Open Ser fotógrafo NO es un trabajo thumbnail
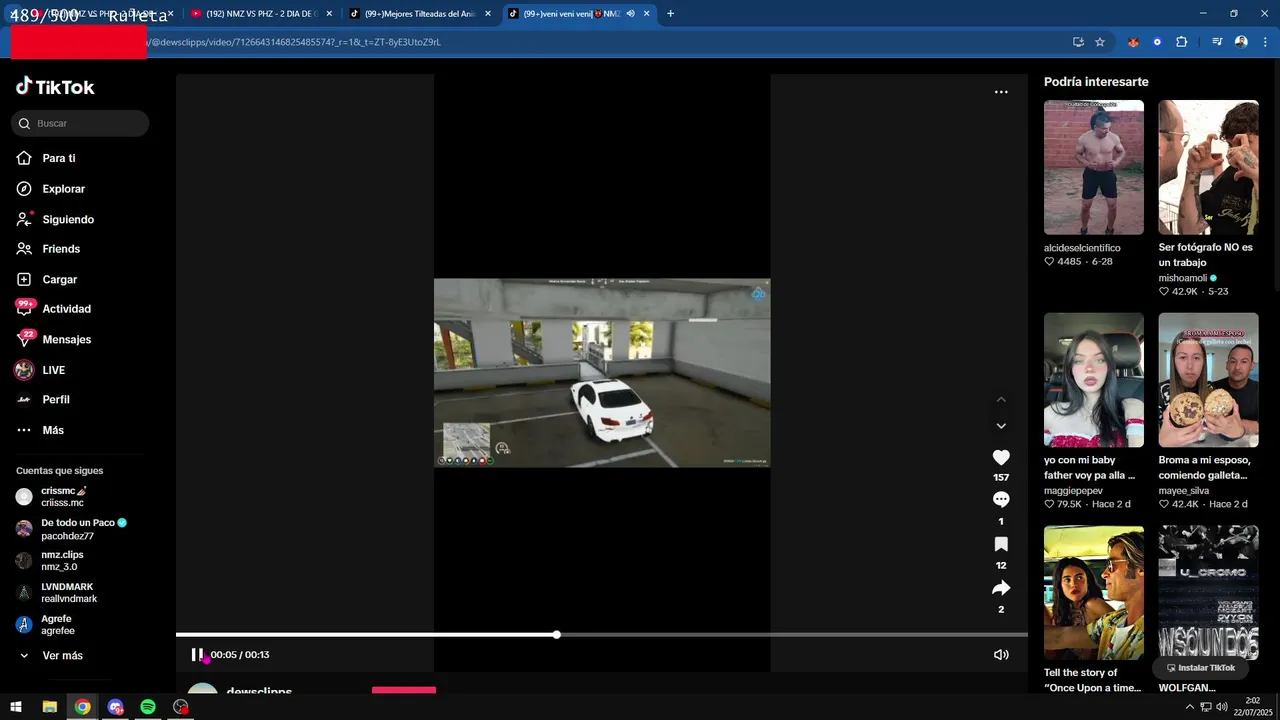Screen dimensions: 1280x720 tap(1208, 167)
